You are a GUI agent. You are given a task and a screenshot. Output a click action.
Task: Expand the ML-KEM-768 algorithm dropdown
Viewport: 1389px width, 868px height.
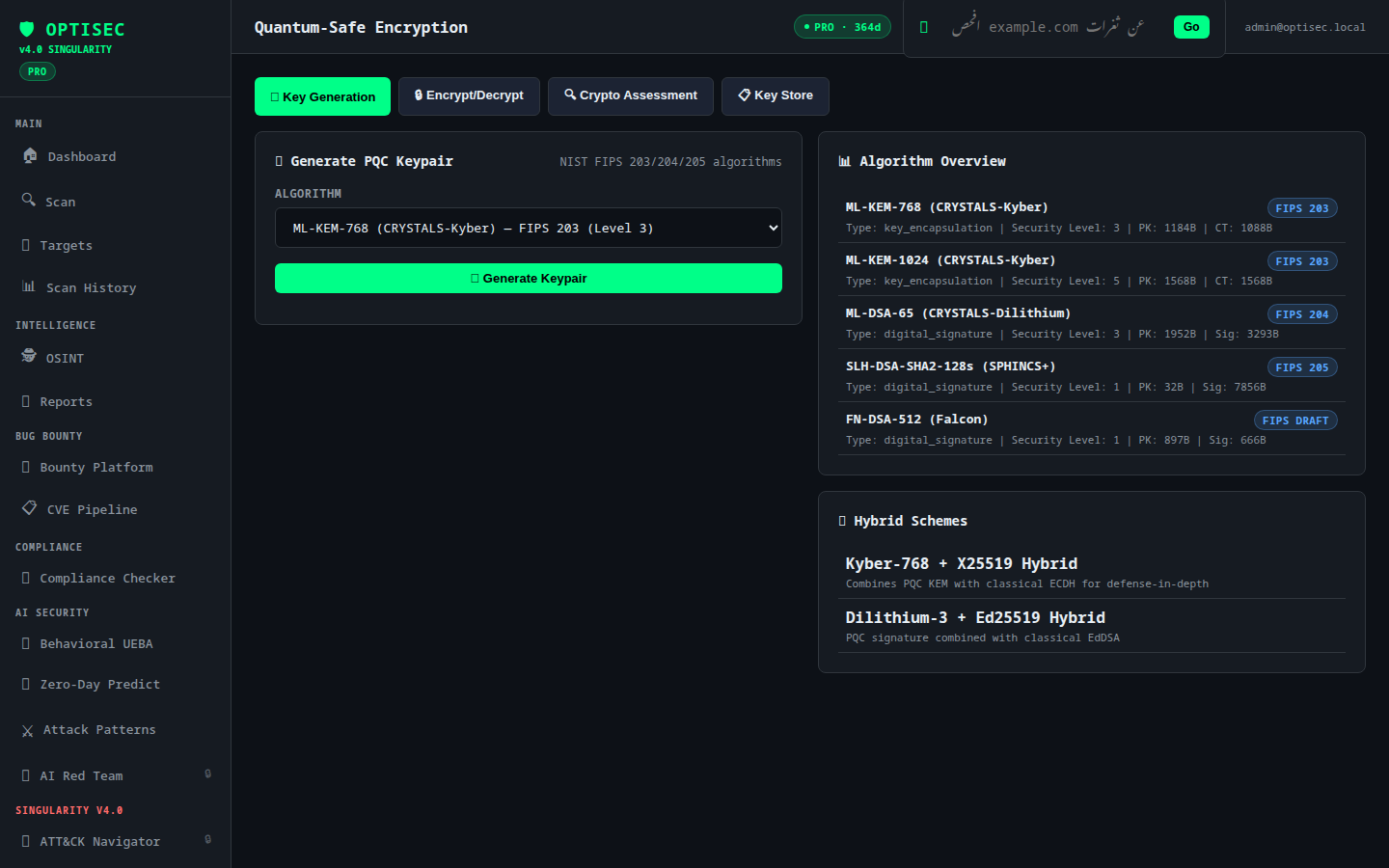coord(529,228)
